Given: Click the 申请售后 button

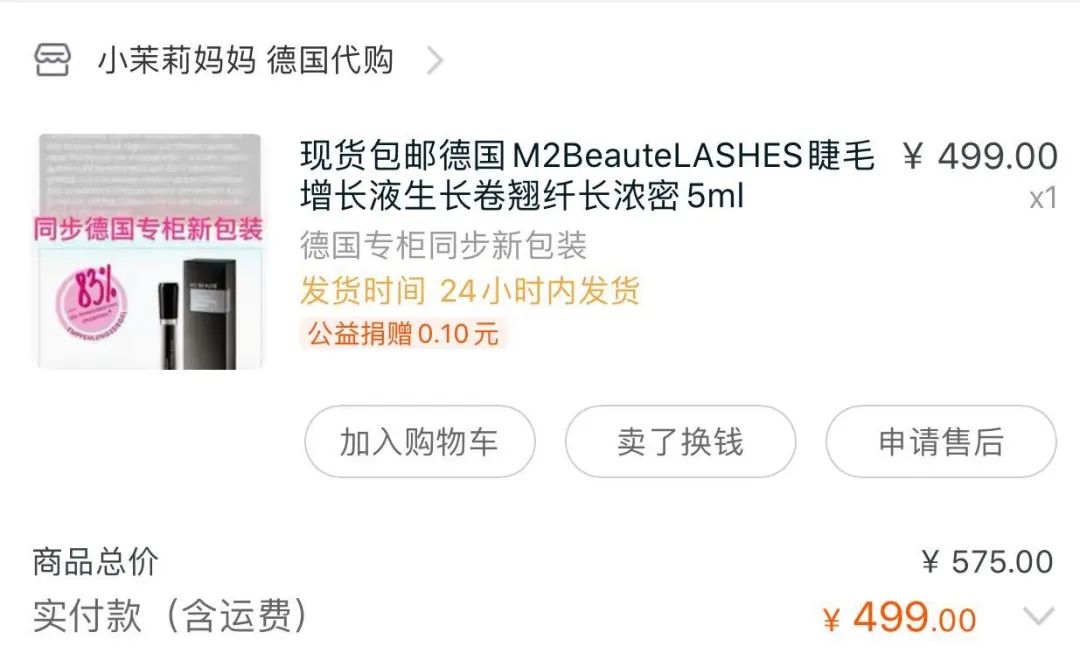Looking at the screenshot, I should [941, 442].
